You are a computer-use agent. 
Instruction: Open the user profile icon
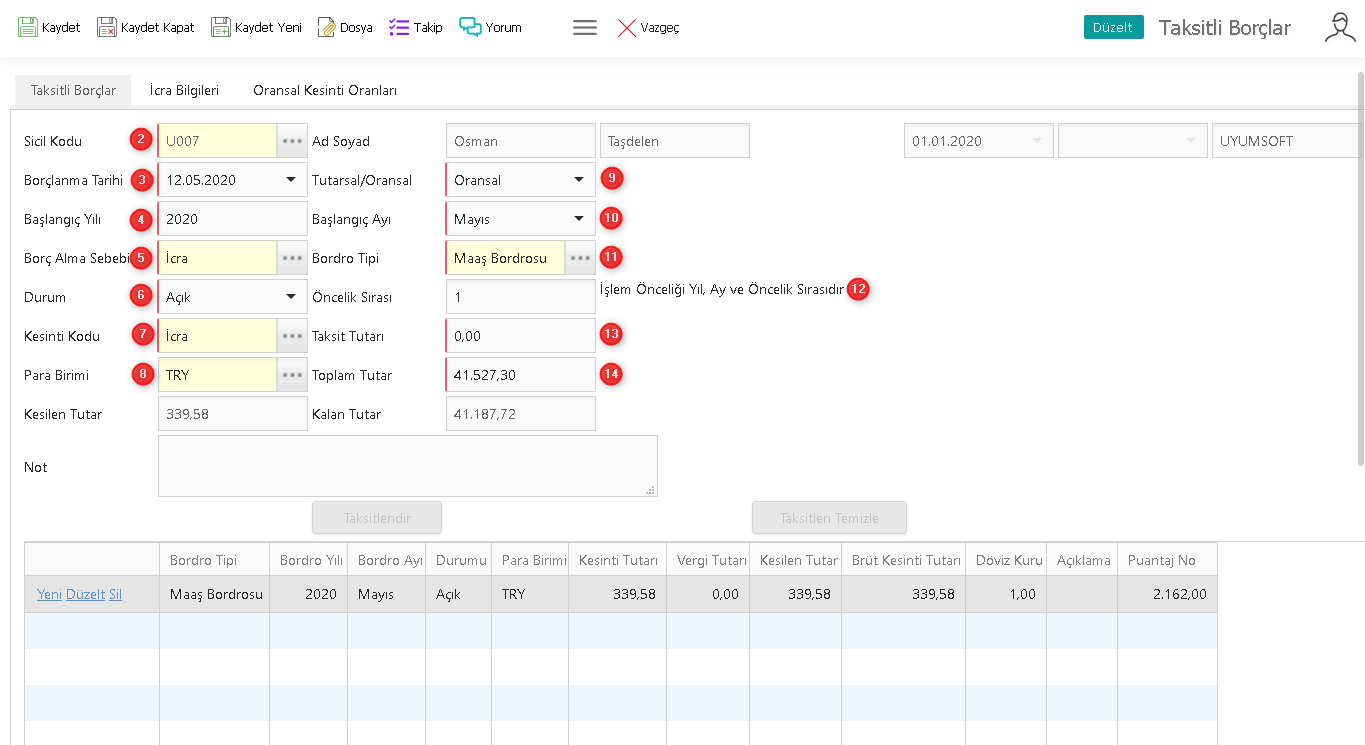[x=1340, y=28]
